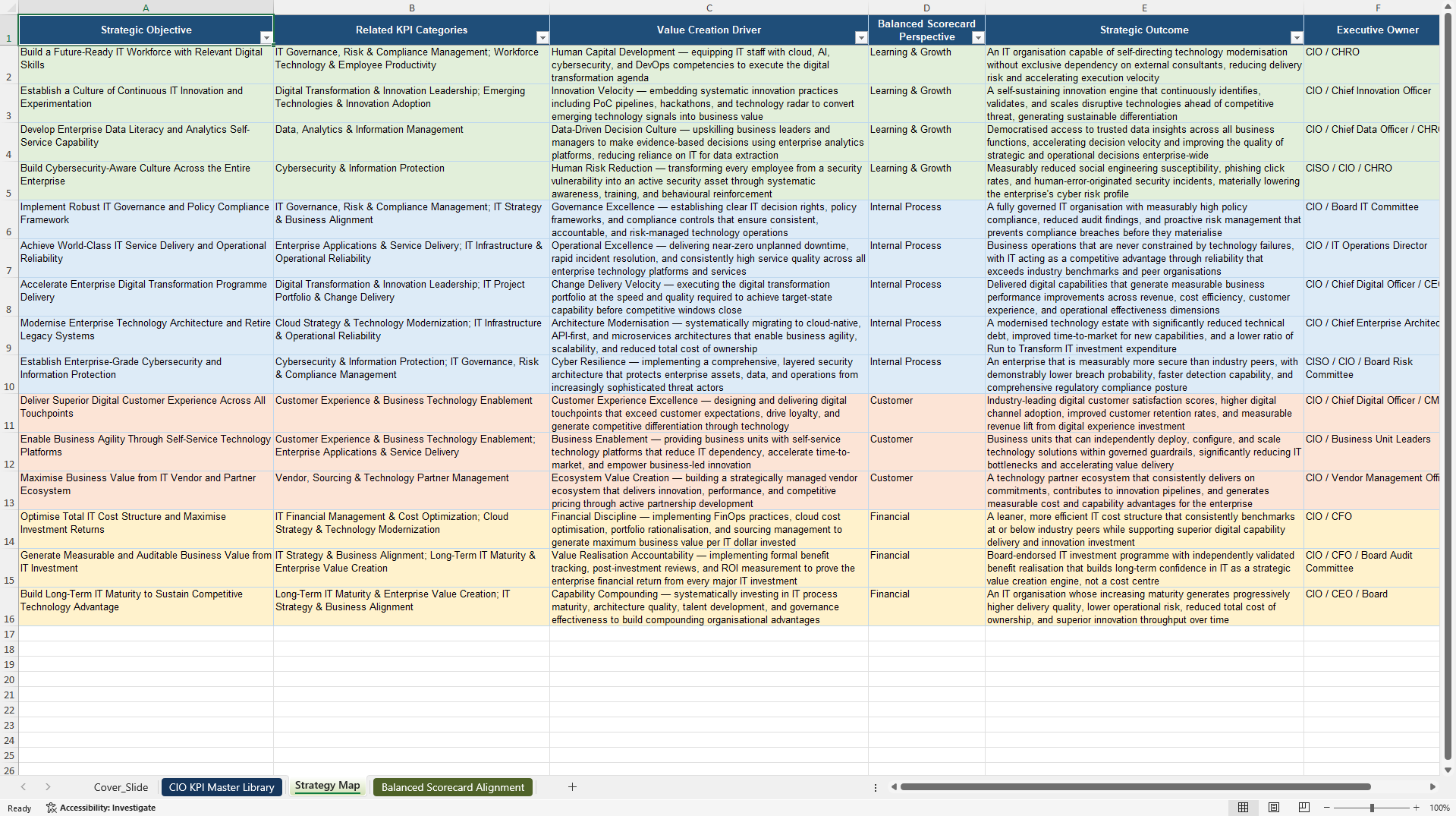Screen dimensions: 1456x816
Task: Click the vertical scrollbar thumb
Action: coord(1448,387)
